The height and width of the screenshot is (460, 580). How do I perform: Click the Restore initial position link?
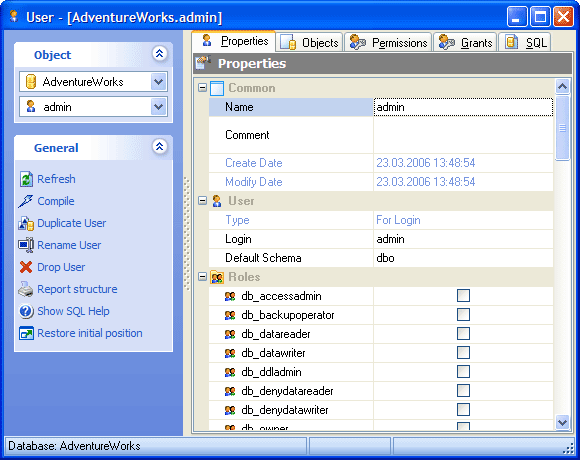[90, 333]
